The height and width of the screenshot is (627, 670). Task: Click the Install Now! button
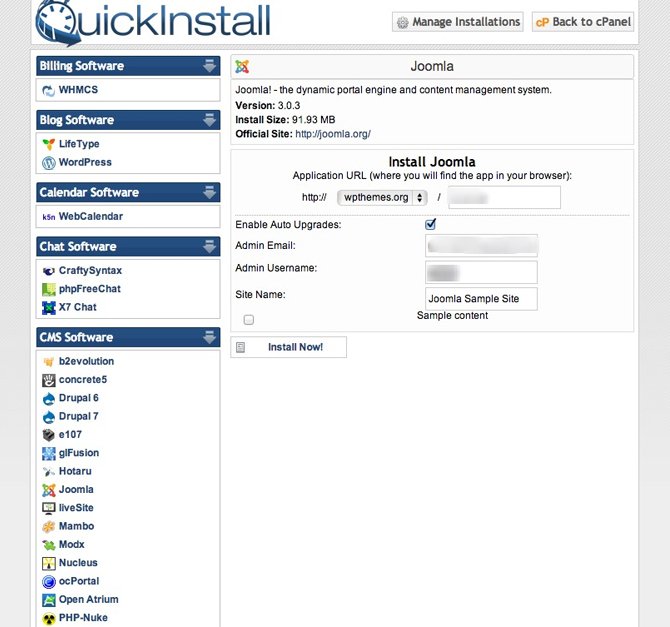pyautogui.click(x=288, y=347)
